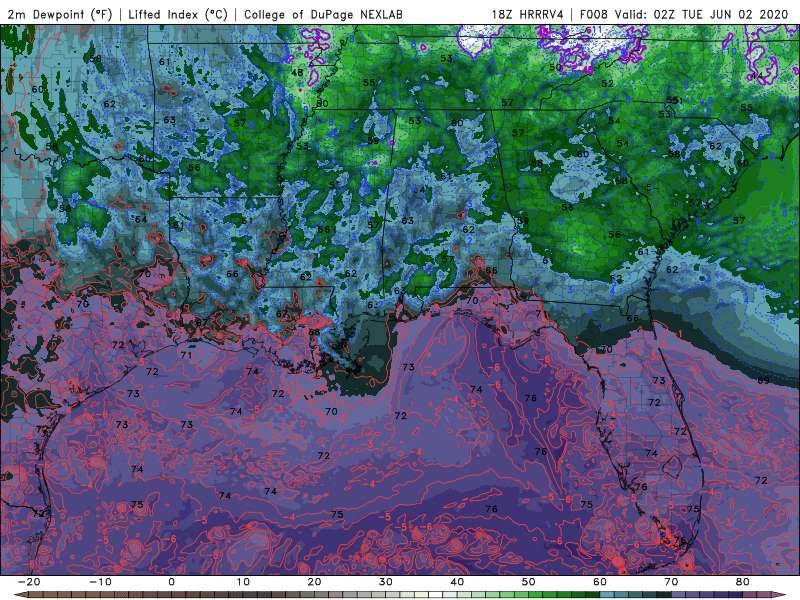Click the '18Z HRRRV4' model run label
800x600 pixels.
527,14
